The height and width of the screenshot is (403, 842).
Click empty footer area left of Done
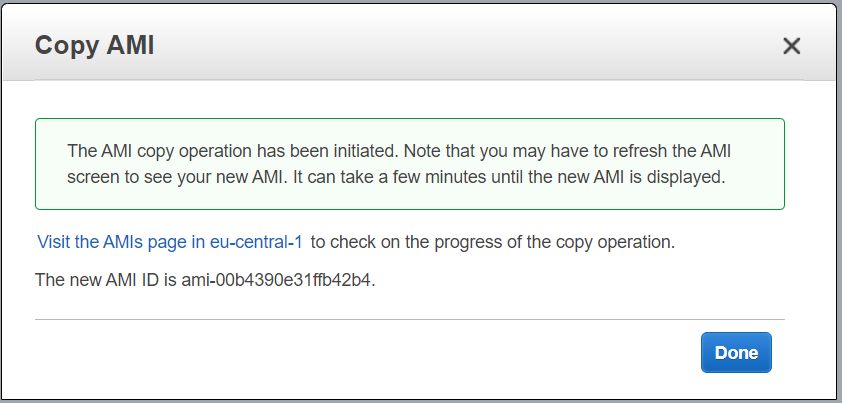click(x=350, y=353)
